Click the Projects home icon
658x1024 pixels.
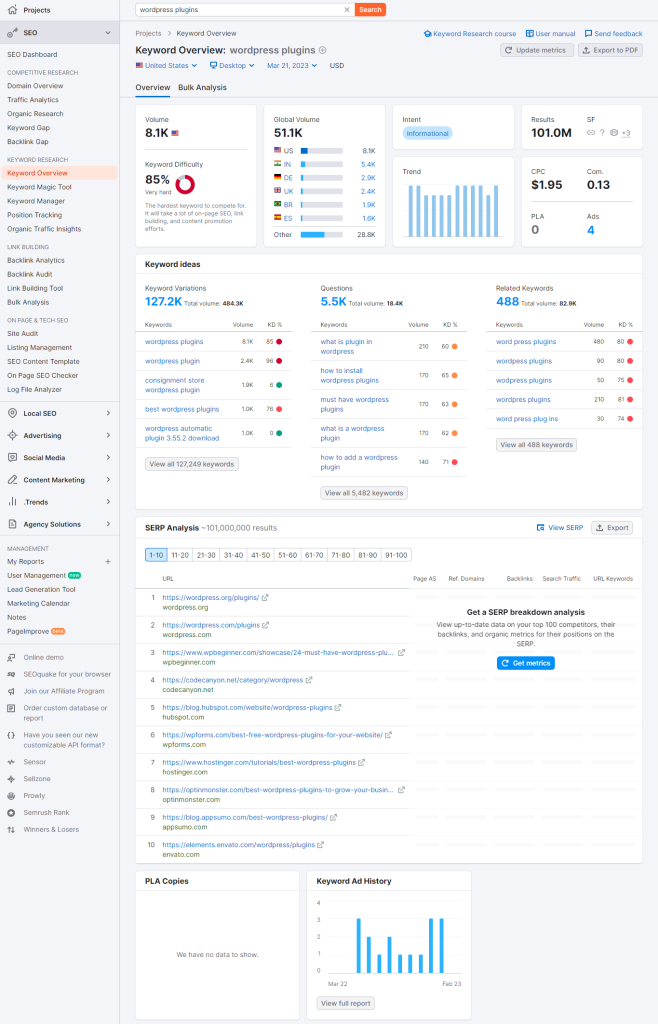[12, 10]
